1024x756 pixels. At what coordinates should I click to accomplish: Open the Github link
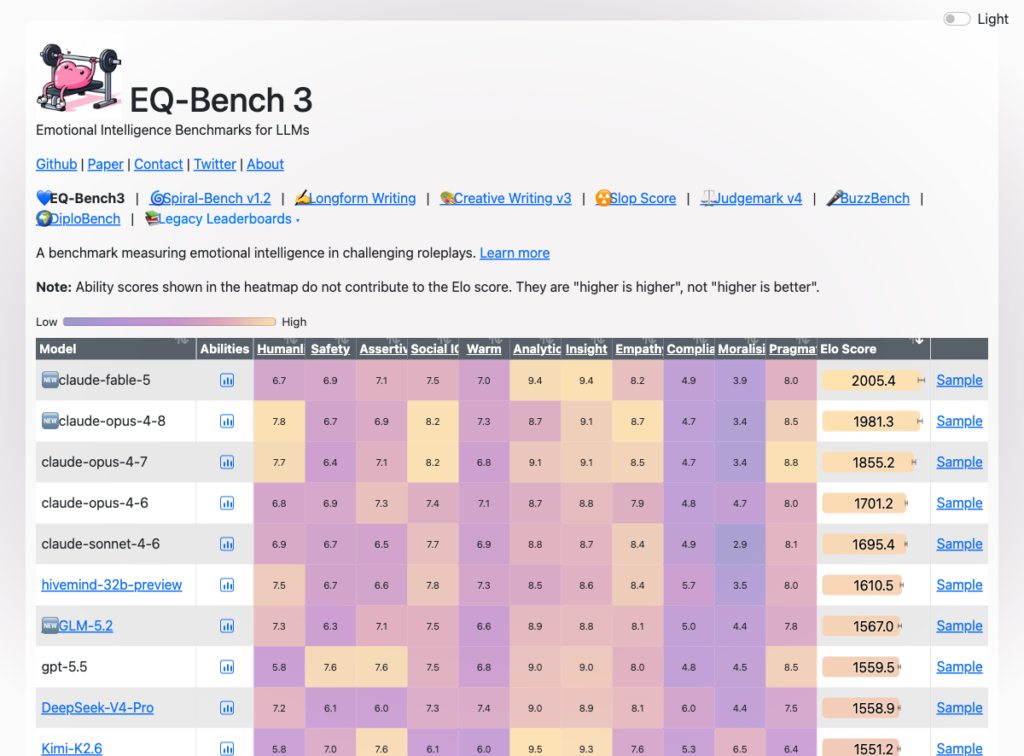tap(56, 165)
